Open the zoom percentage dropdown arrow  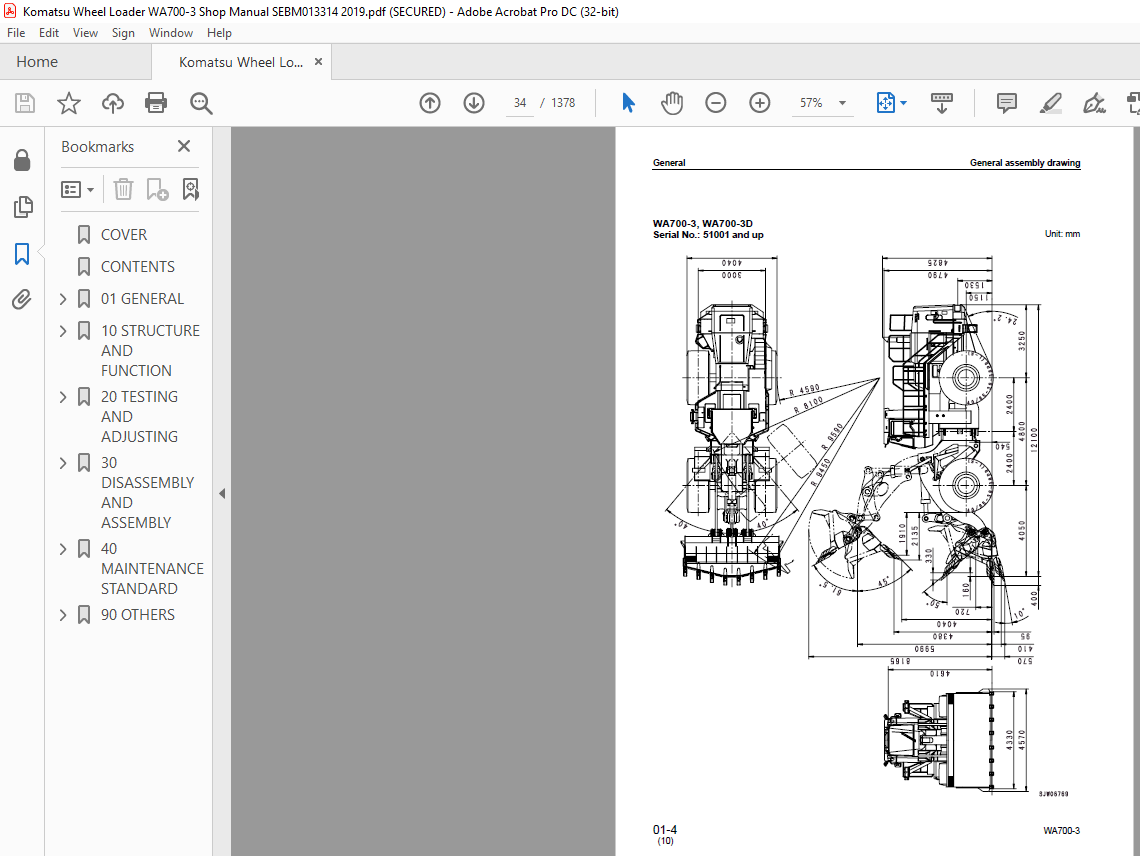point(843,103)
